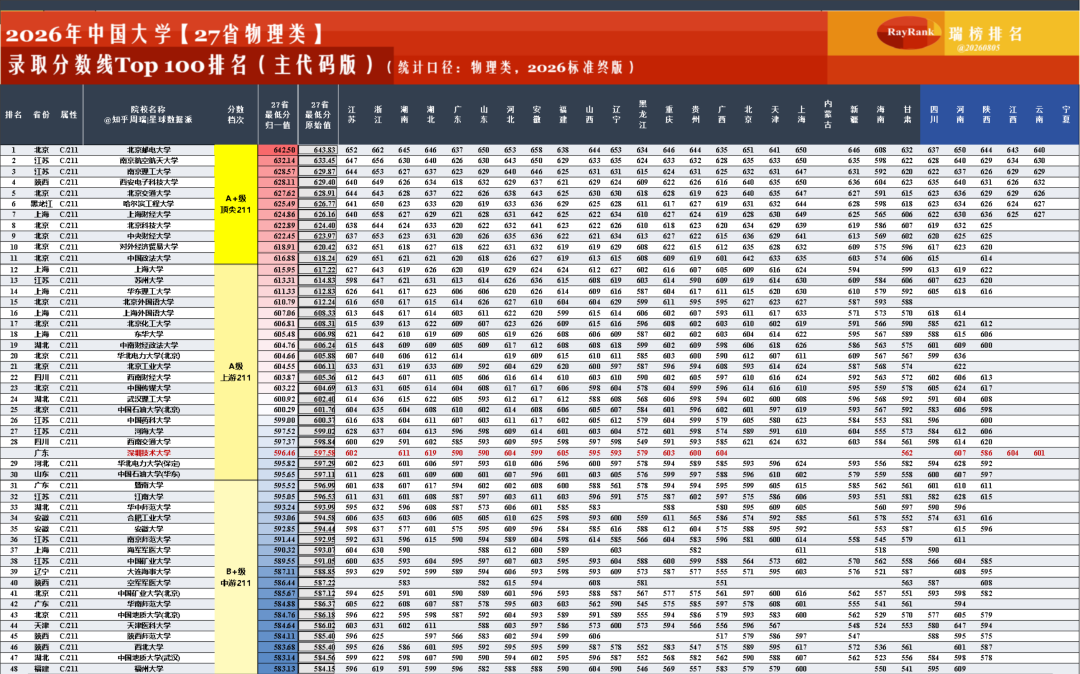Select the 省份 column header
Viewport: 1080px width, 674px height.
pyautogui.click(x=41, y=115)
